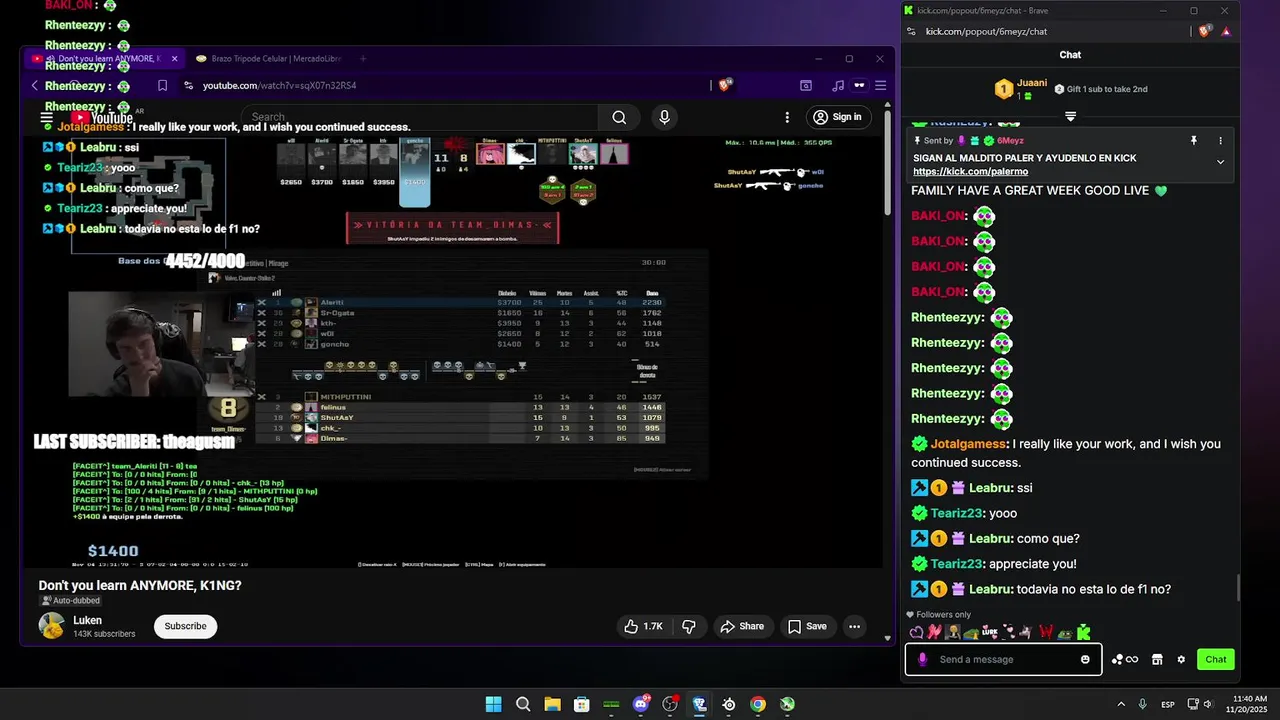The image size is (1280, 720).
Task: Open taskbar Search
Action: pyautogui.click(x=523, y=704)
